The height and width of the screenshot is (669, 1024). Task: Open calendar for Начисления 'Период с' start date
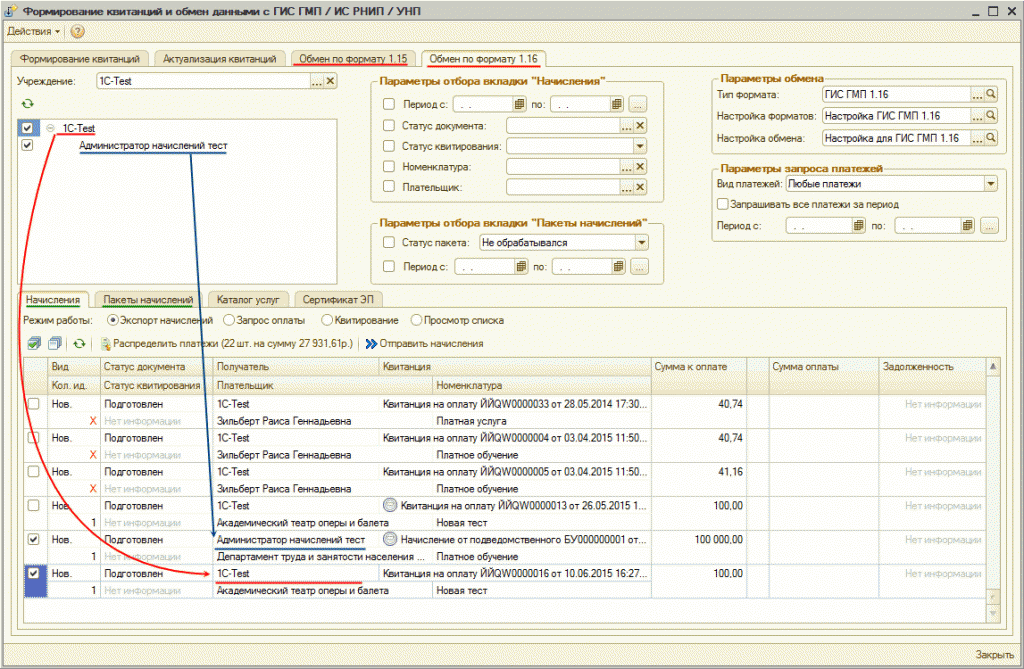click(519, 104)
